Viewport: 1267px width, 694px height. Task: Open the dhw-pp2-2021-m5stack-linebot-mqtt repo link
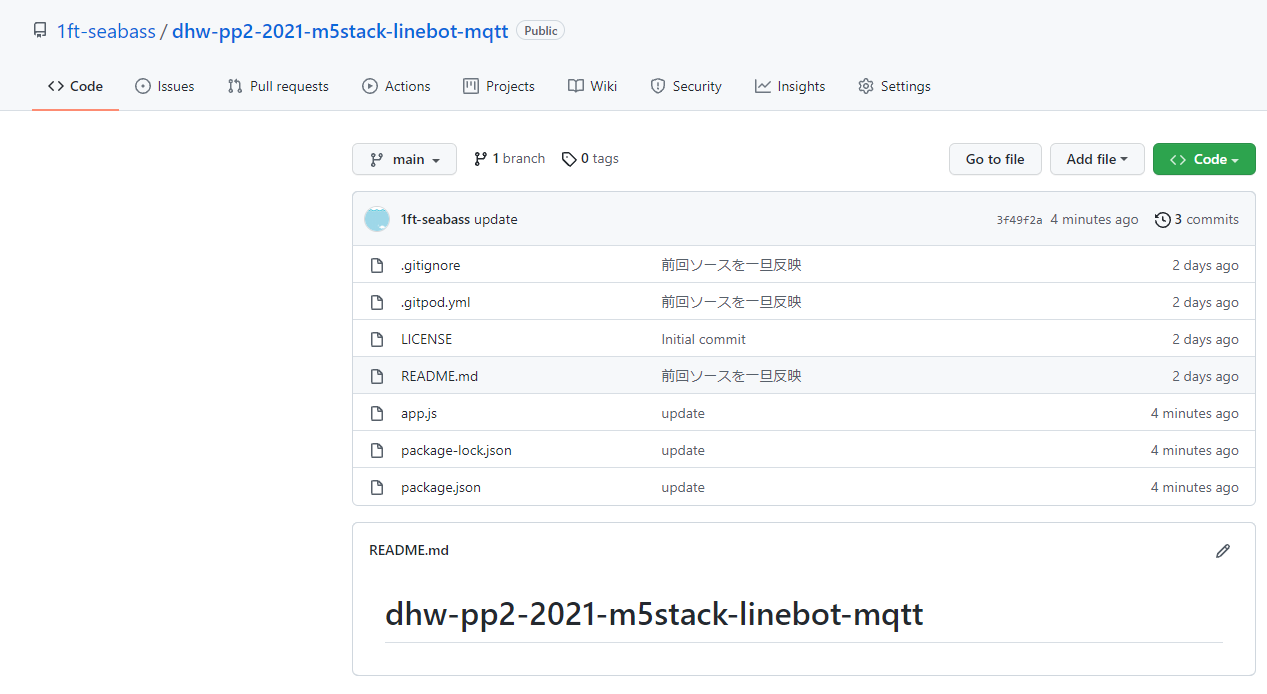pos(339,31)
